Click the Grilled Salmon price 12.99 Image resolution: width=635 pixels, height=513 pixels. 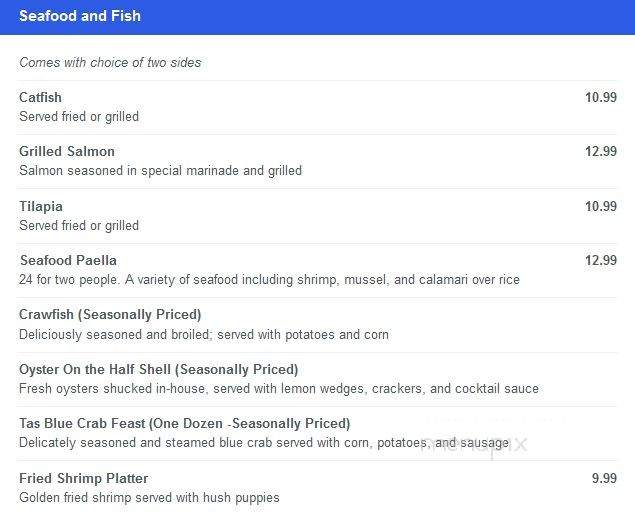601,151
